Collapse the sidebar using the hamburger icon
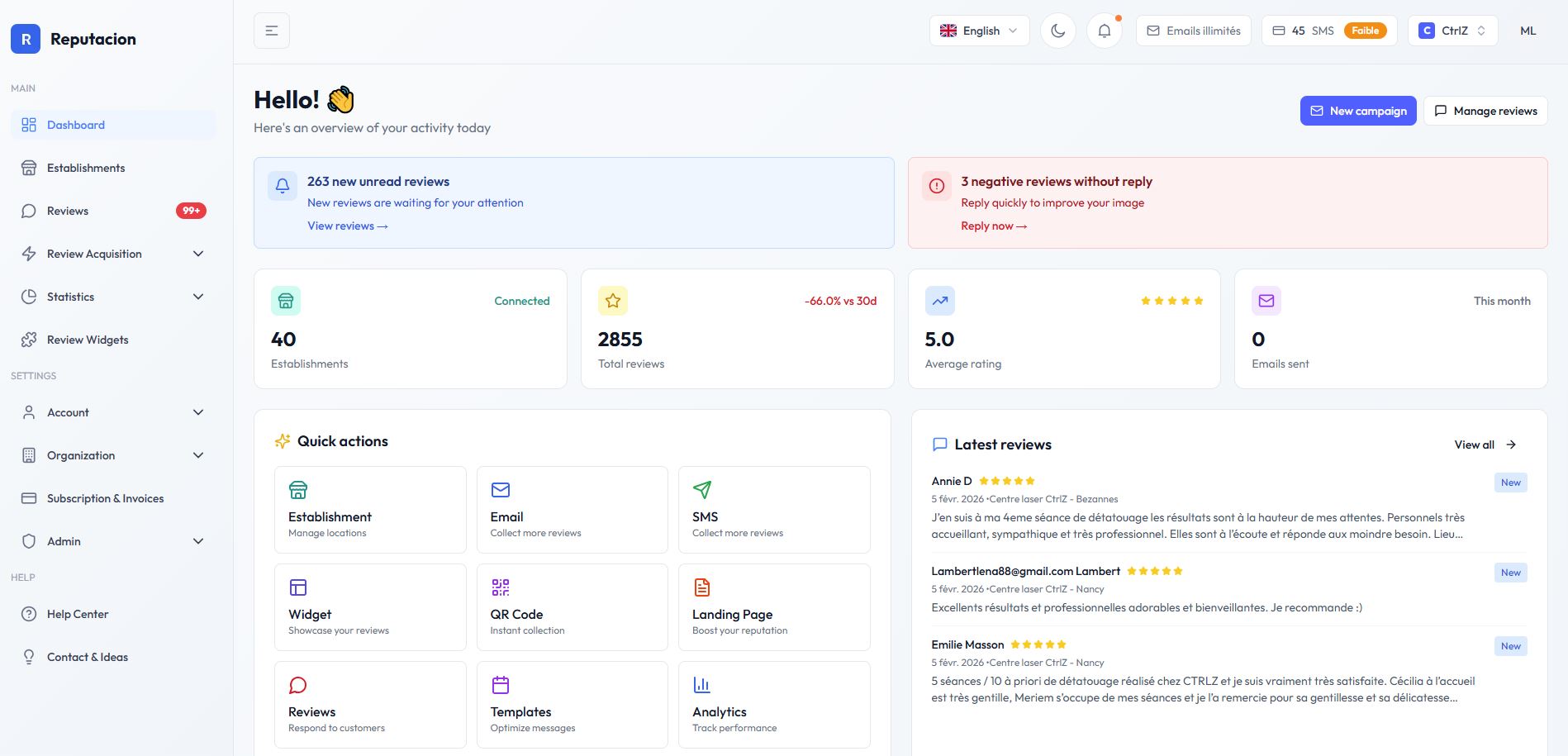This screenshot has height=756, width=1568. (272, 30)
